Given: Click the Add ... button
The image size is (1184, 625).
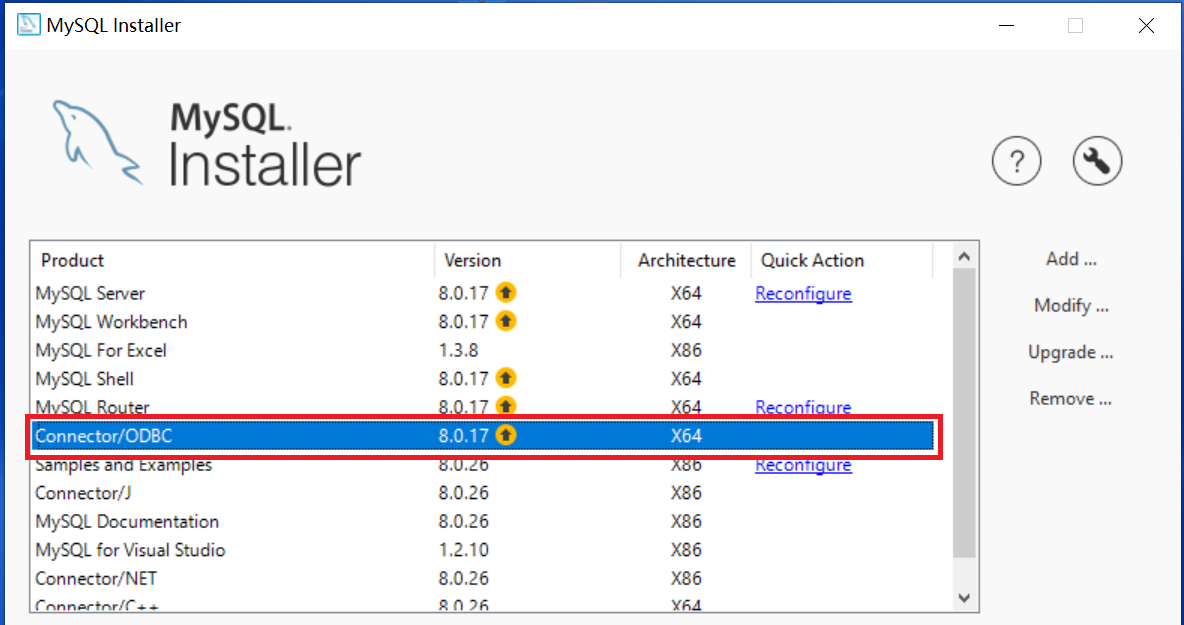Looking at the screenshot, I should (x=1071, y=260).
